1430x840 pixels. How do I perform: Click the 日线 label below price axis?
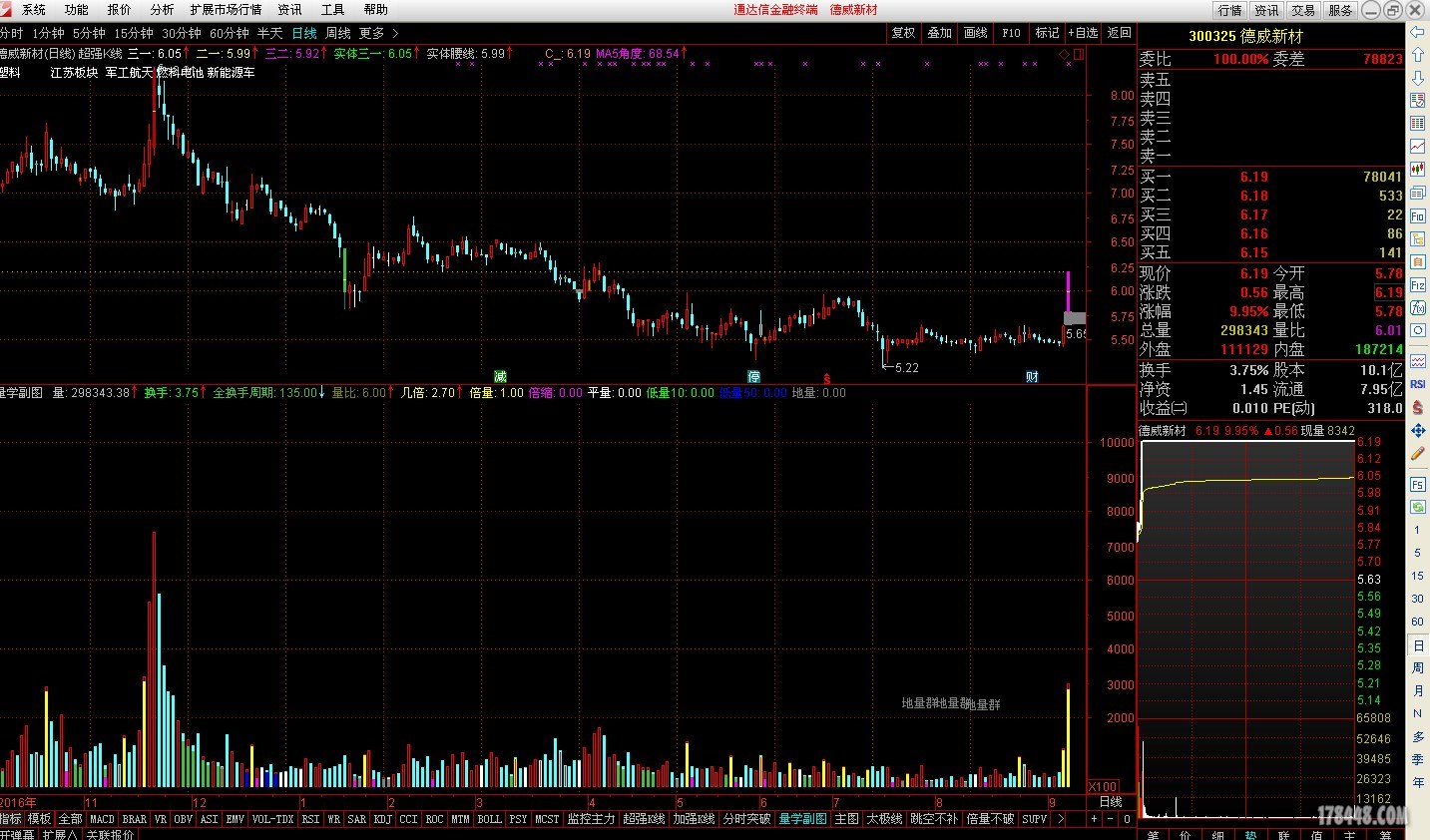tap(1111, 802)
